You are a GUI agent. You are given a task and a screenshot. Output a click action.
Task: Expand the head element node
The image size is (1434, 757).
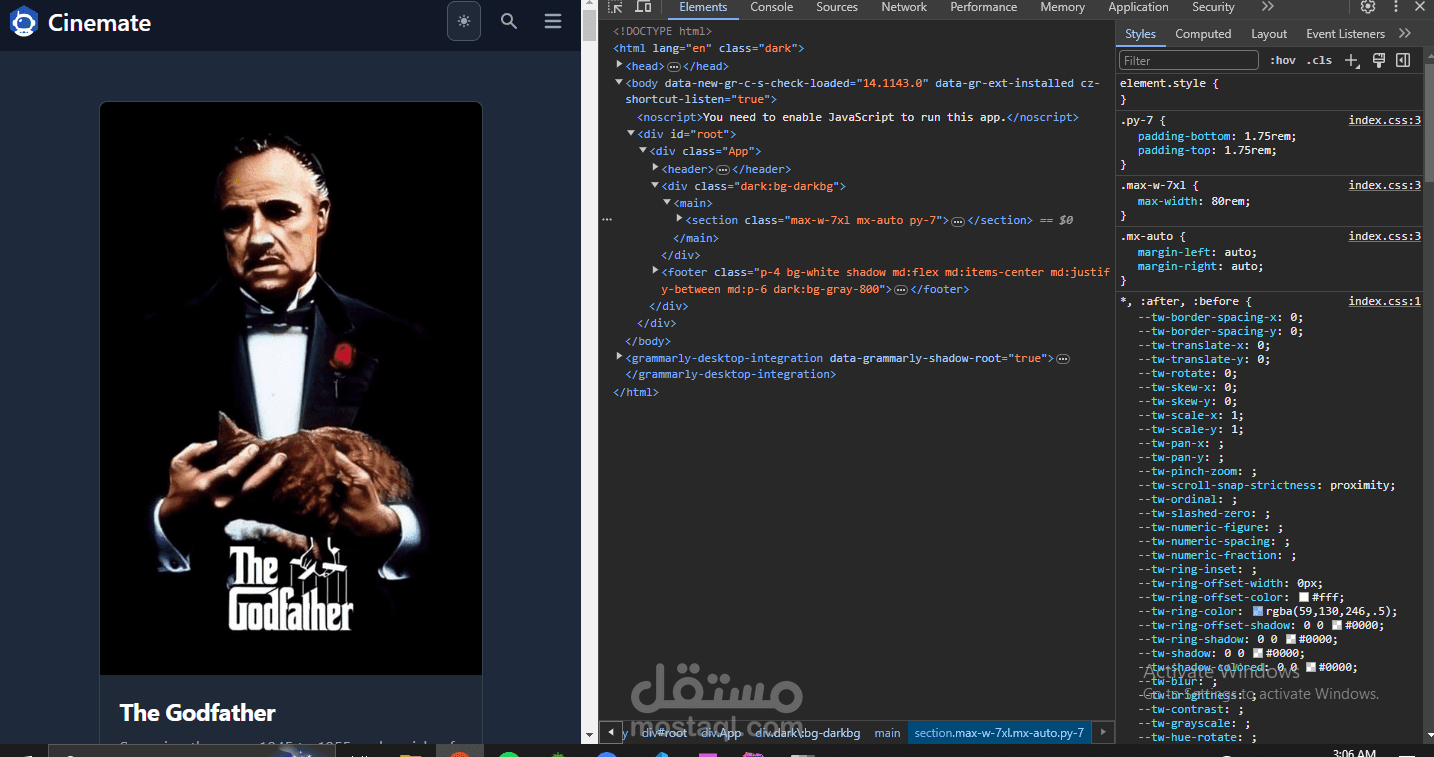pyautogui.click(x=620, y=65)
